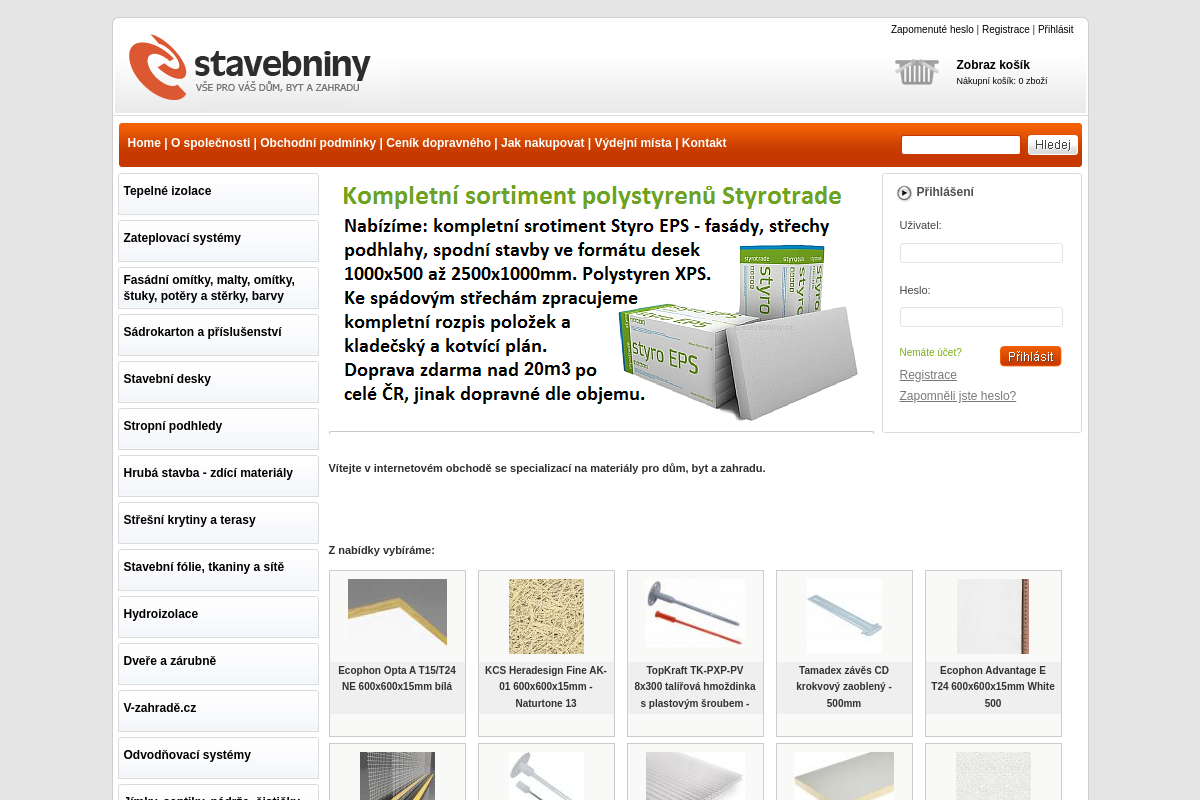Open O společnosti menu item
1200x800 pixels.
pos(210,143)
